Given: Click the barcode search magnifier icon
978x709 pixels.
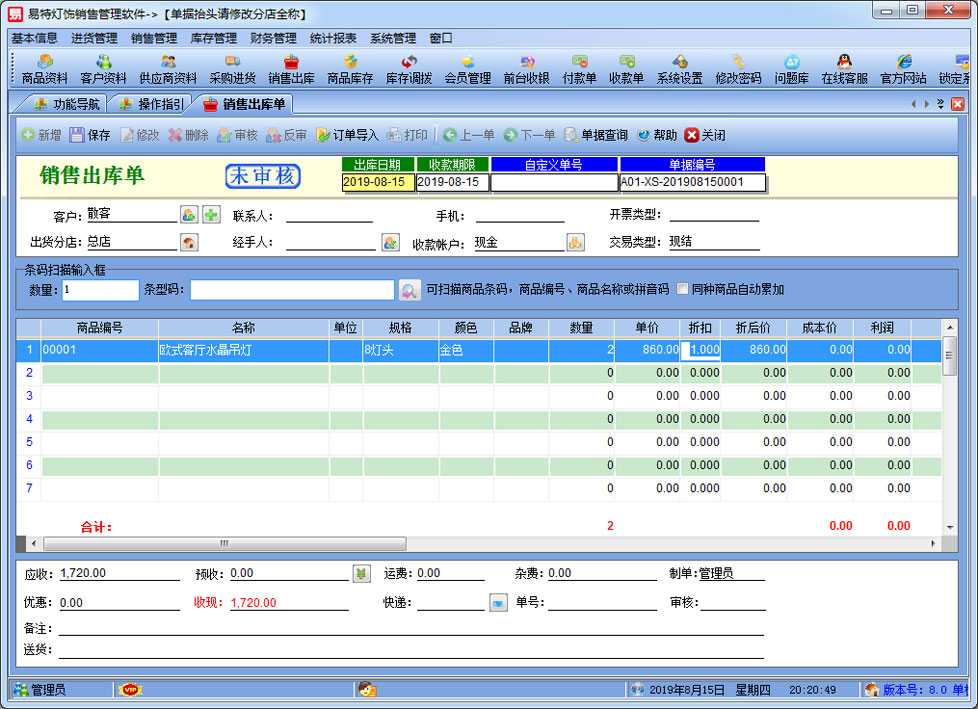Looking at the screenshot, I should click(x=409, y=290).
